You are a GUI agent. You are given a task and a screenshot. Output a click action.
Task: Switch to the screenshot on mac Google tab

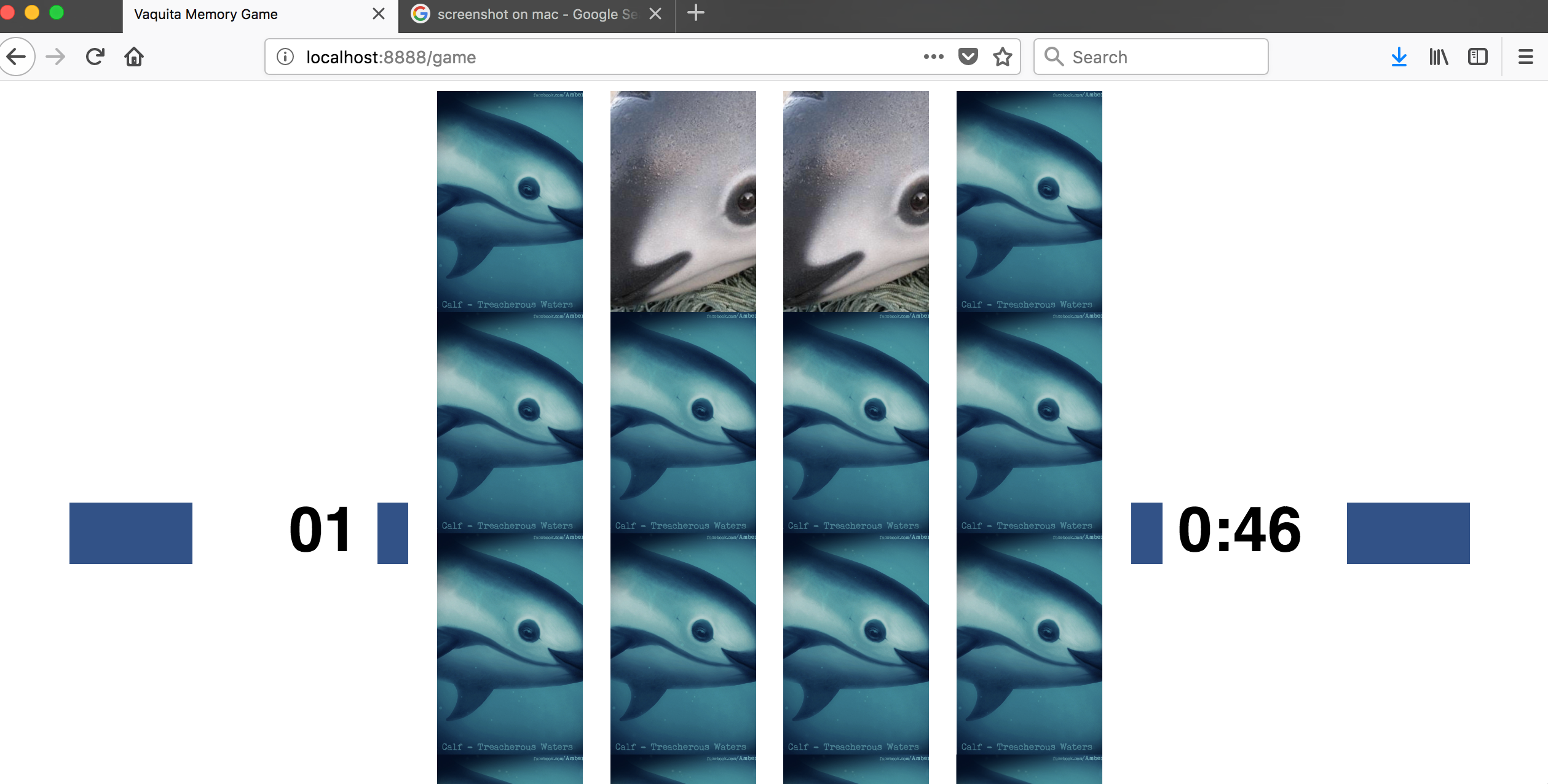(529, 15)
